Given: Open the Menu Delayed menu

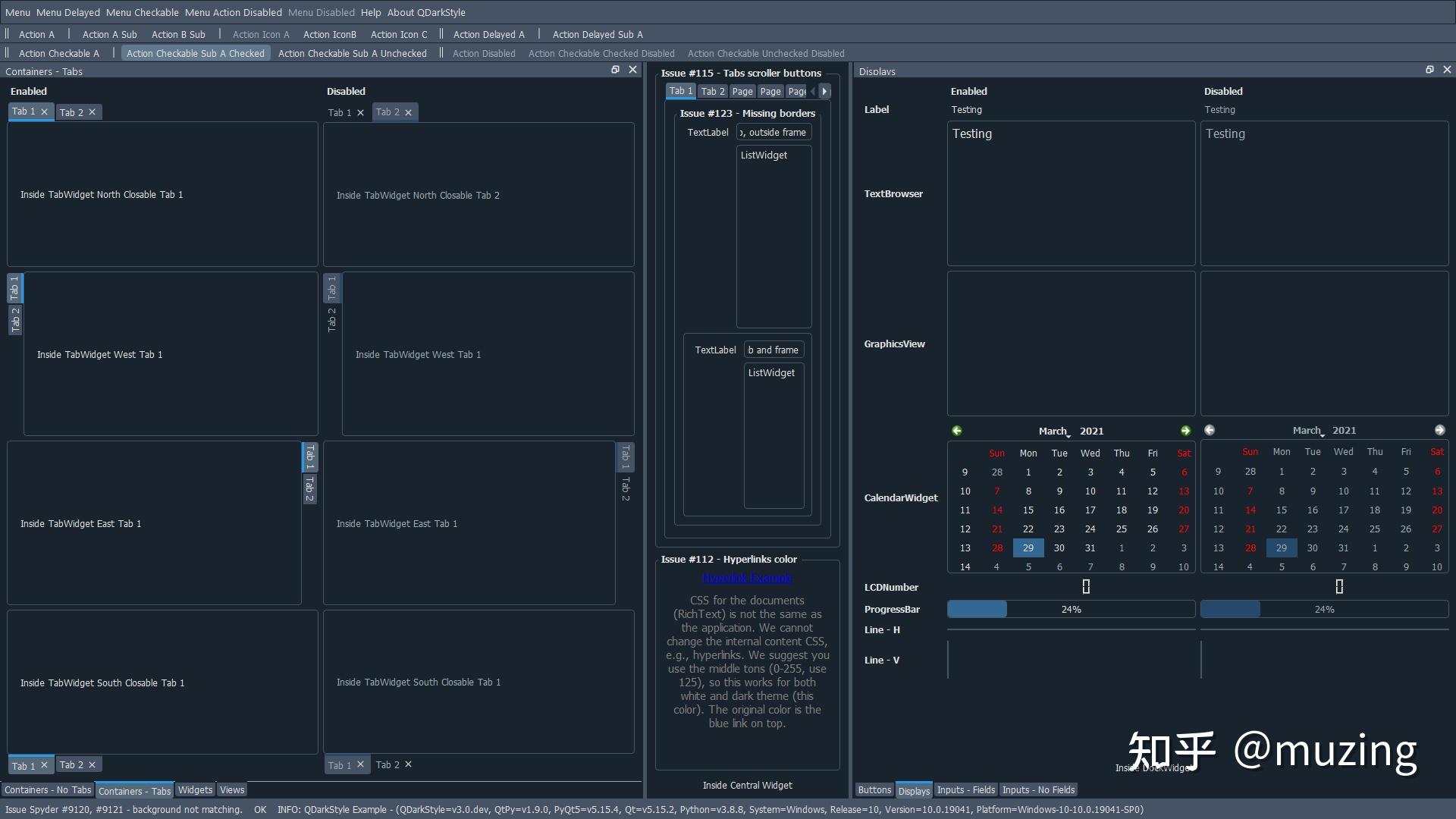Looking at the screenshot, I should pos(67,12).
